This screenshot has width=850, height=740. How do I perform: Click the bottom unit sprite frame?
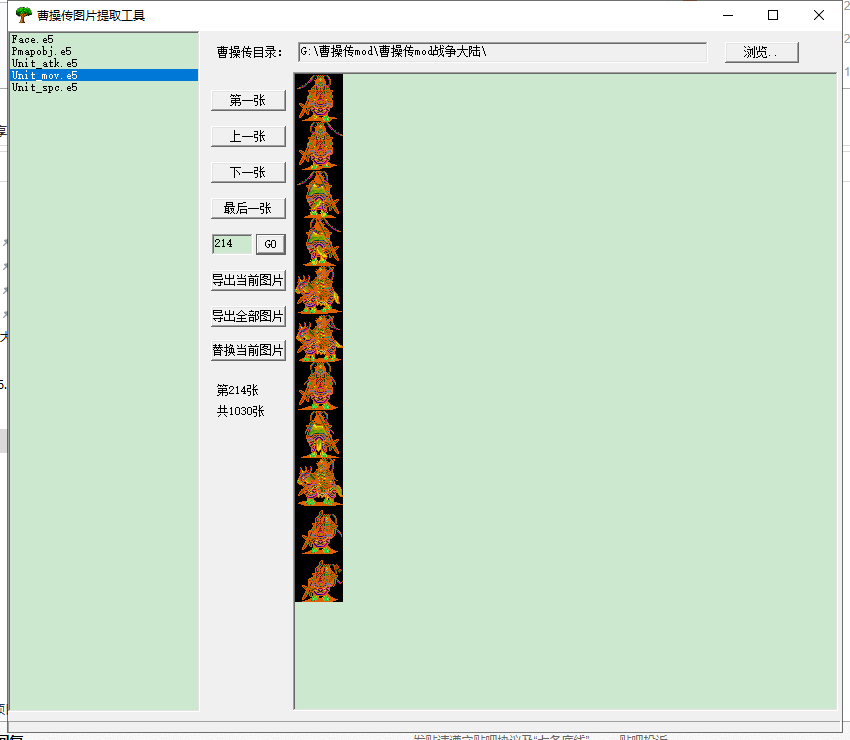[x=319, y=579]
